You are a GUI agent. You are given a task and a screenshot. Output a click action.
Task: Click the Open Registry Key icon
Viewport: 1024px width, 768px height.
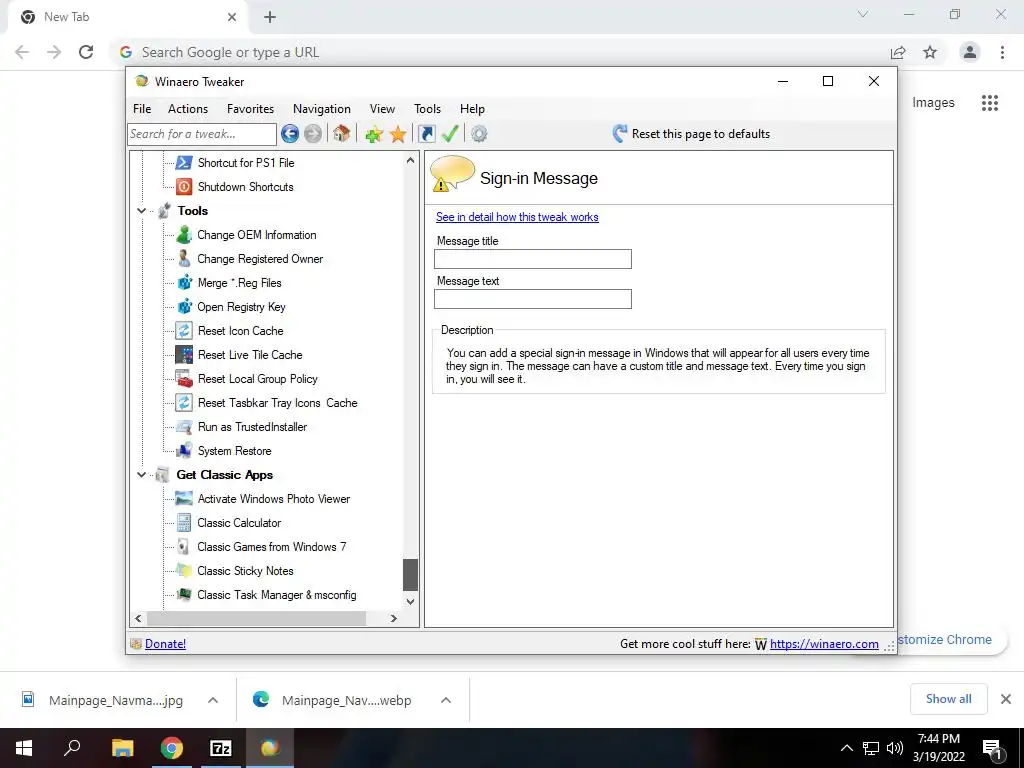[184, 307]
